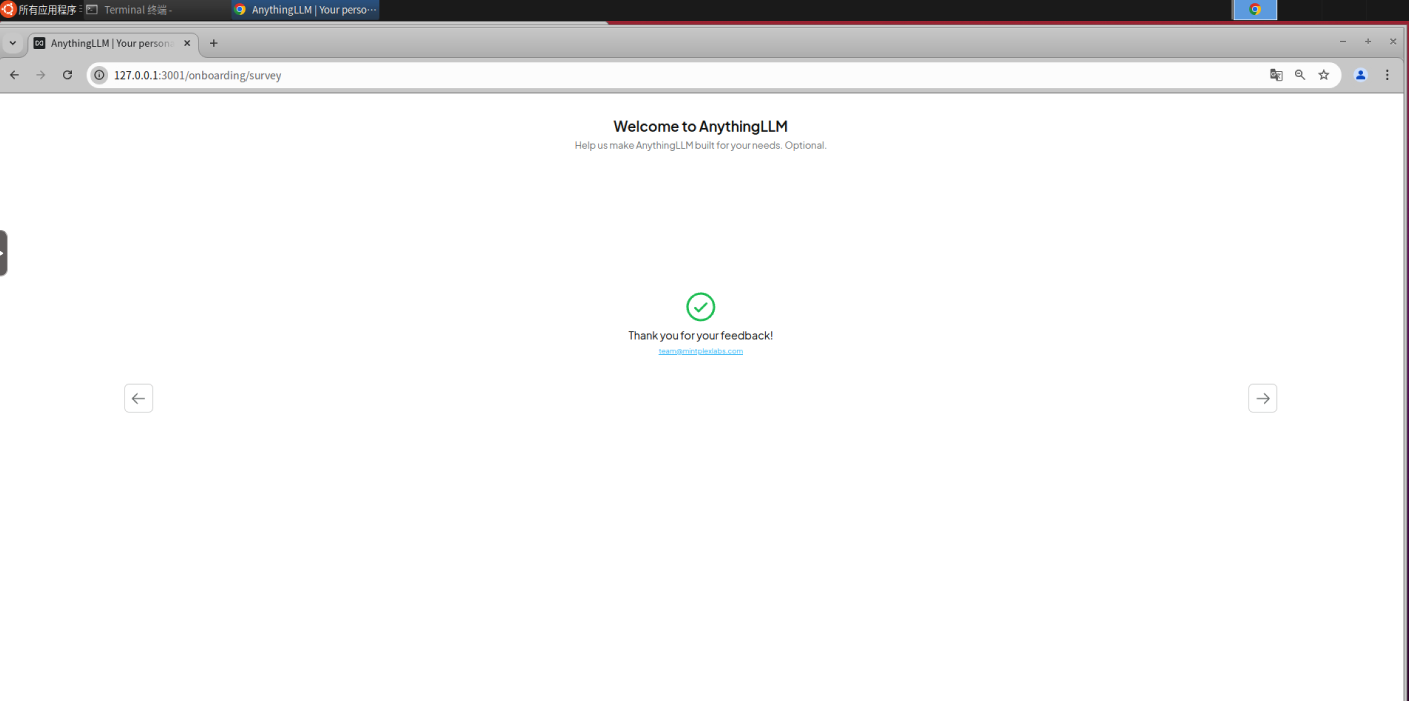The width and height of the screenshot is (1409, 701).
Task: Continue to the next onboarding step arrow
Action: point(1262,398)
